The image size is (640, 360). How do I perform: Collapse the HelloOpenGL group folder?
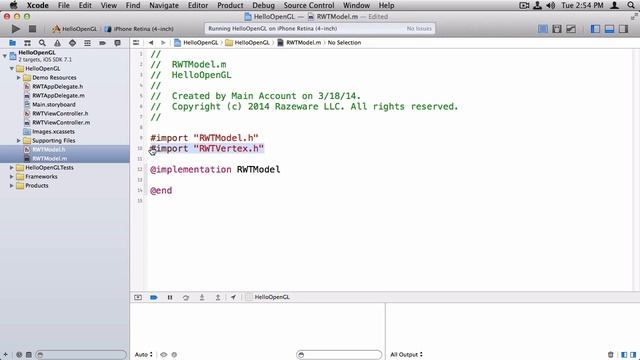(12, 69)
